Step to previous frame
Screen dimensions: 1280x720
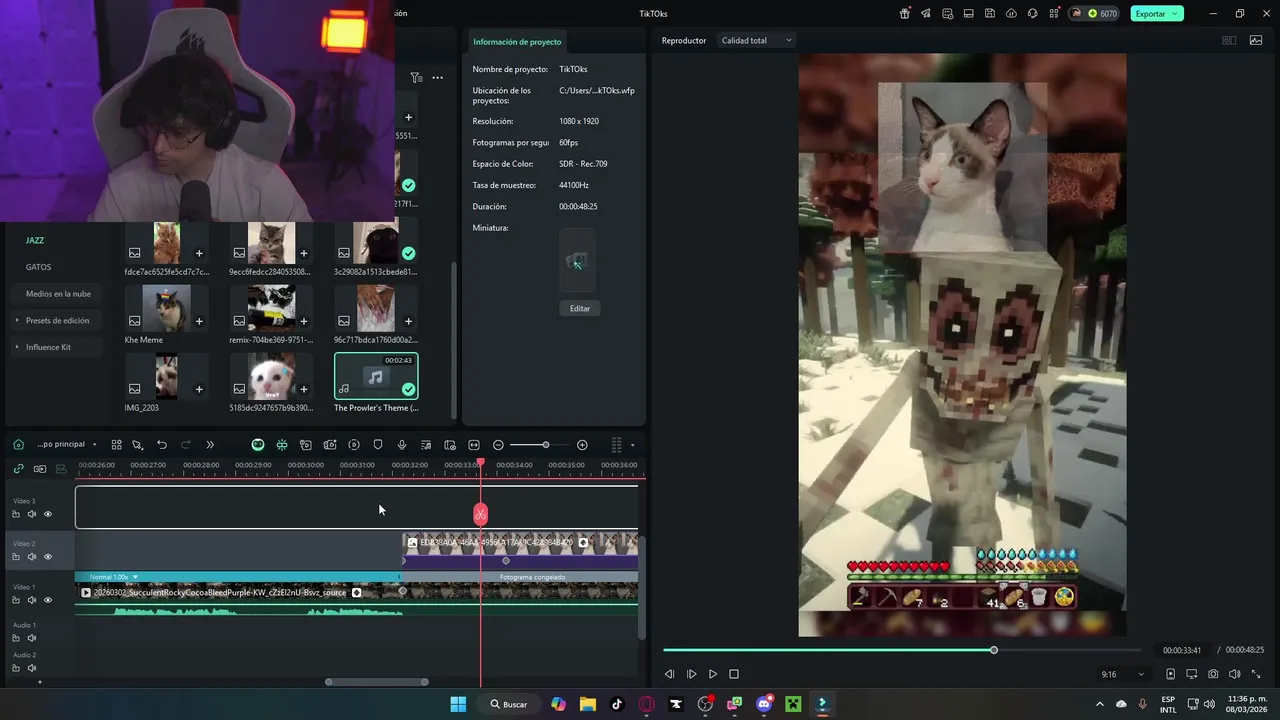click(669, 675)
